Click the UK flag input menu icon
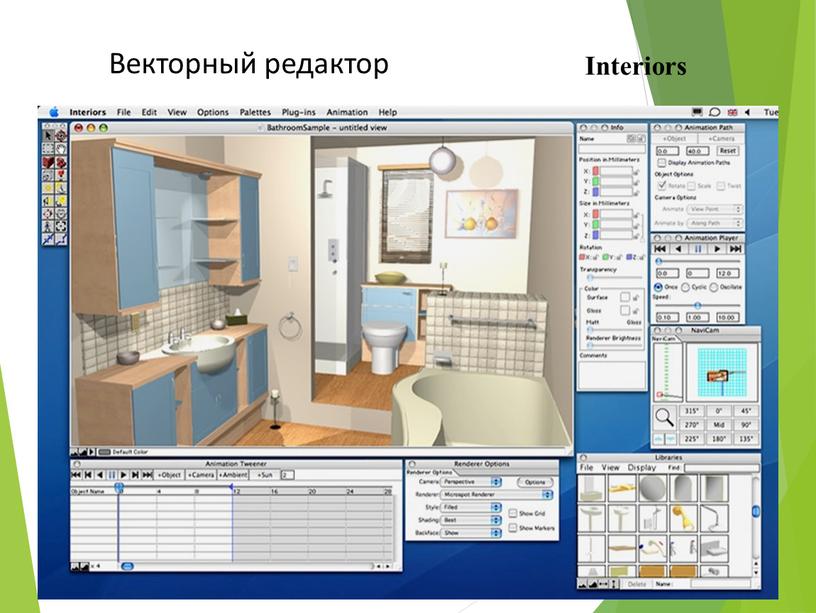The height and width of the screenshot is (613, 816). coord(732,112)
